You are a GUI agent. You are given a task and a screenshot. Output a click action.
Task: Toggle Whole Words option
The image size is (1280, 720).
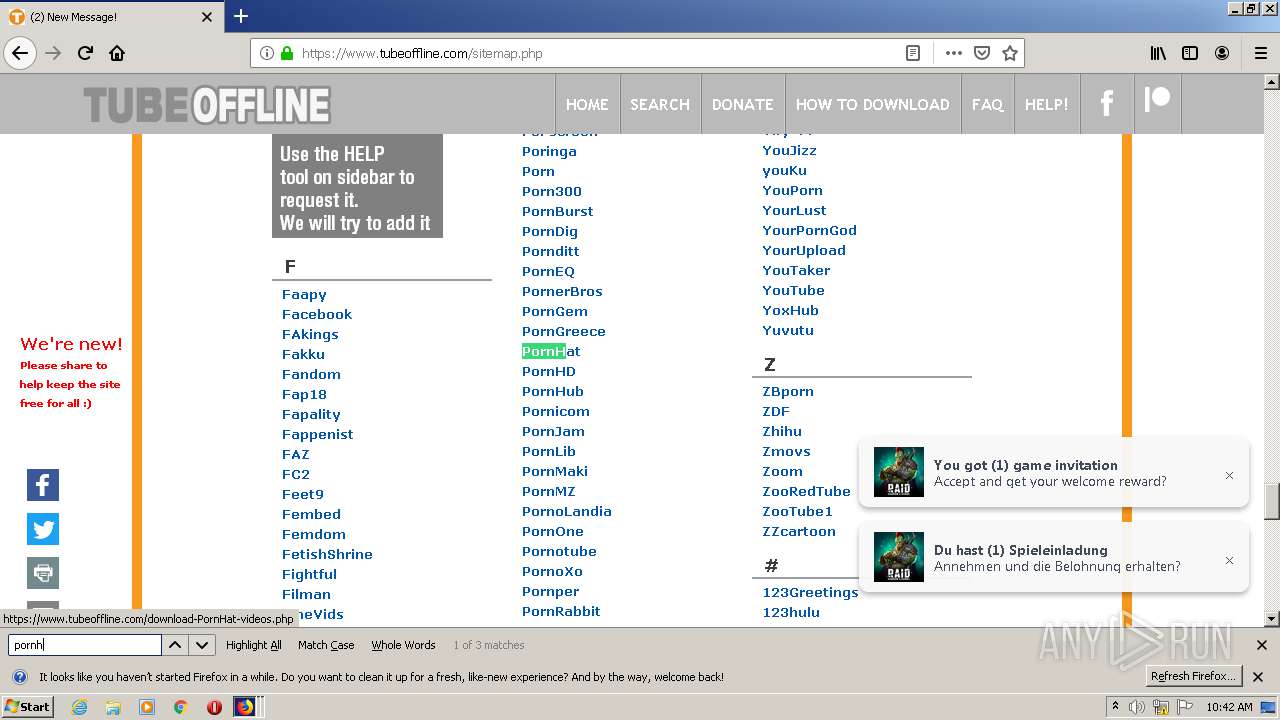403,645
